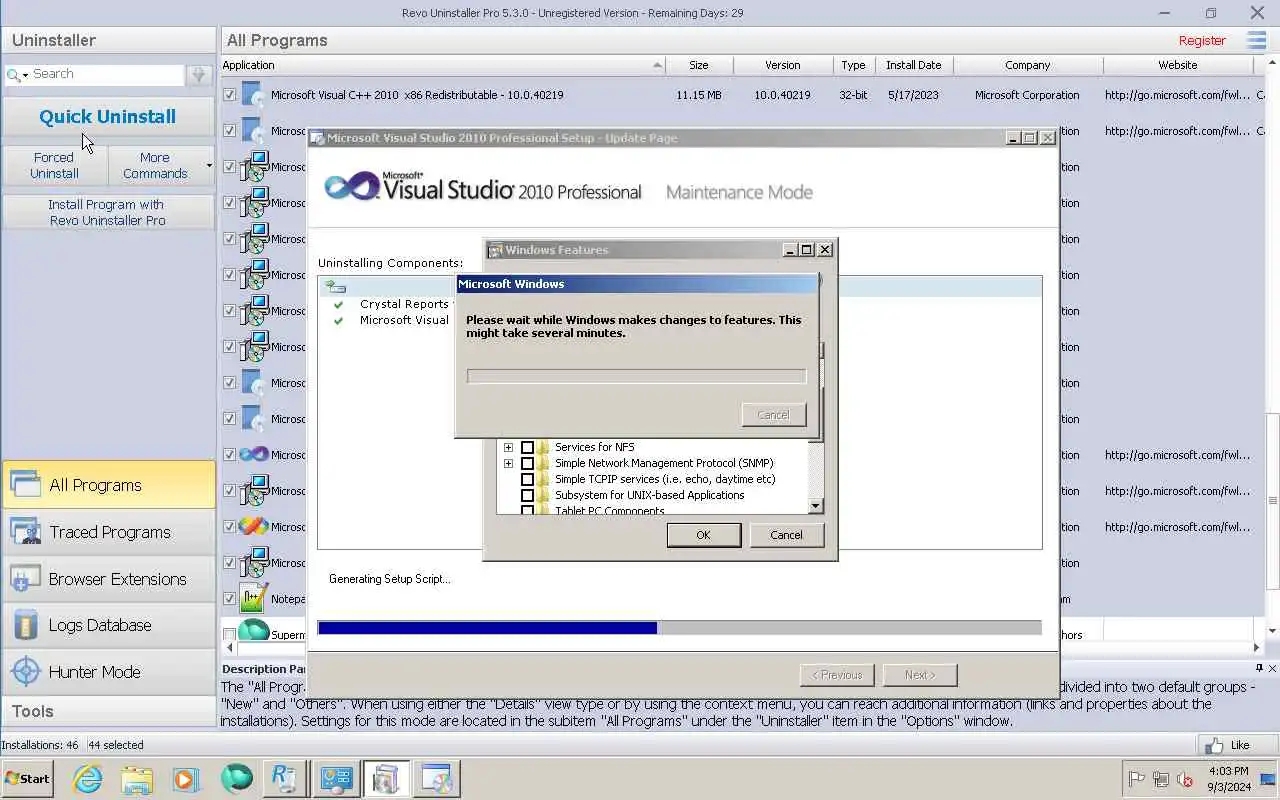Open Traced Programs via its sidebar icon
Screen dimensions: 1280x800
coord(25,532)
